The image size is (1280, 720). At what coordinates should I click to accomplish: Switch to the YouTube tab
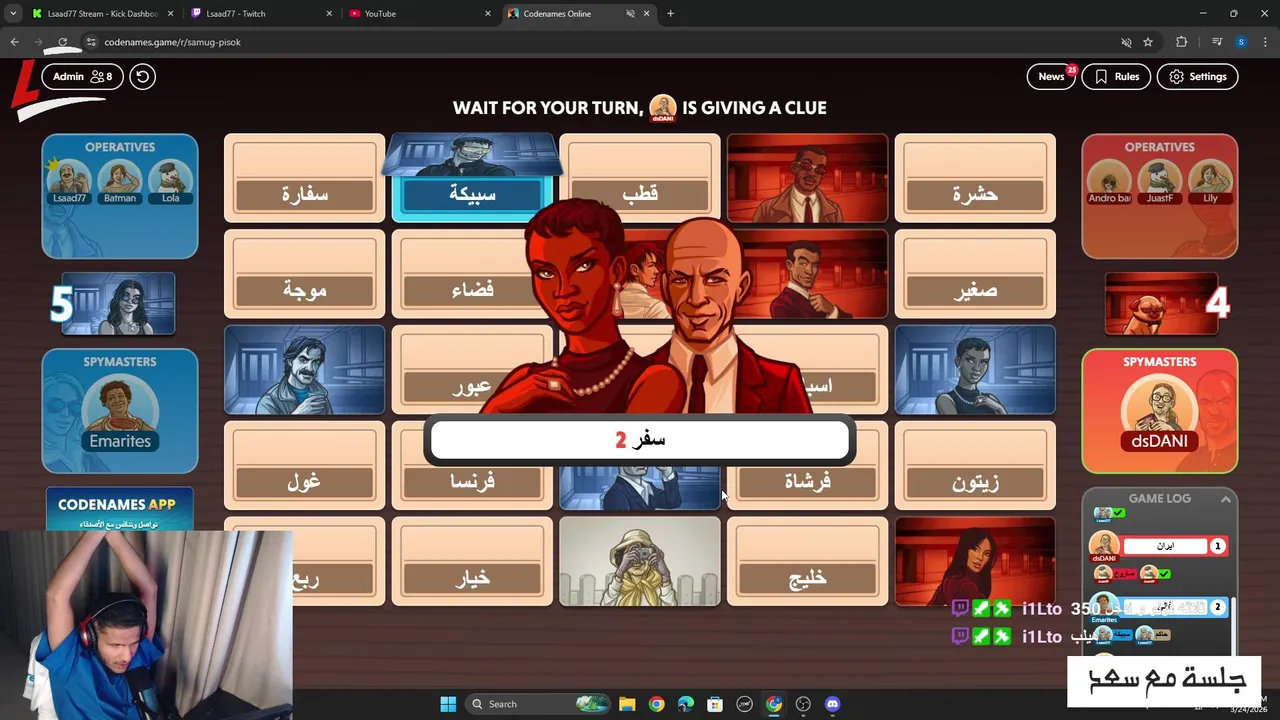click(x=420, y=14)
